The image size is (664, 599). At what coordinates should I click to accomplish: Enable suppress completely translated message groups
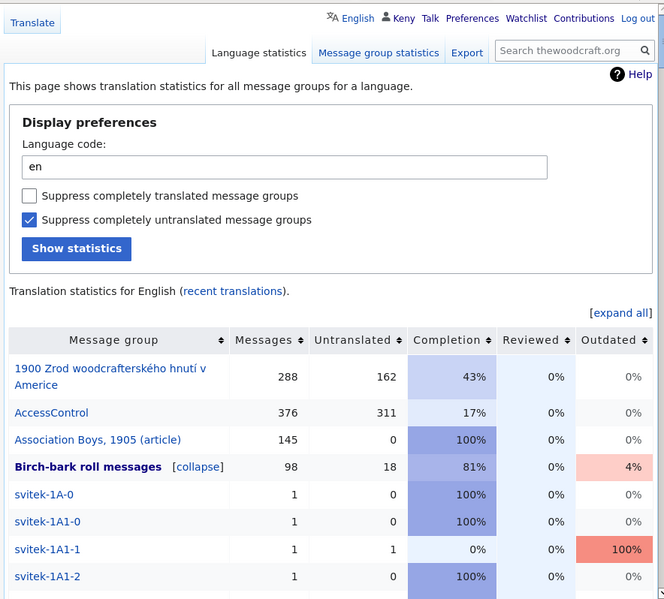29,196
